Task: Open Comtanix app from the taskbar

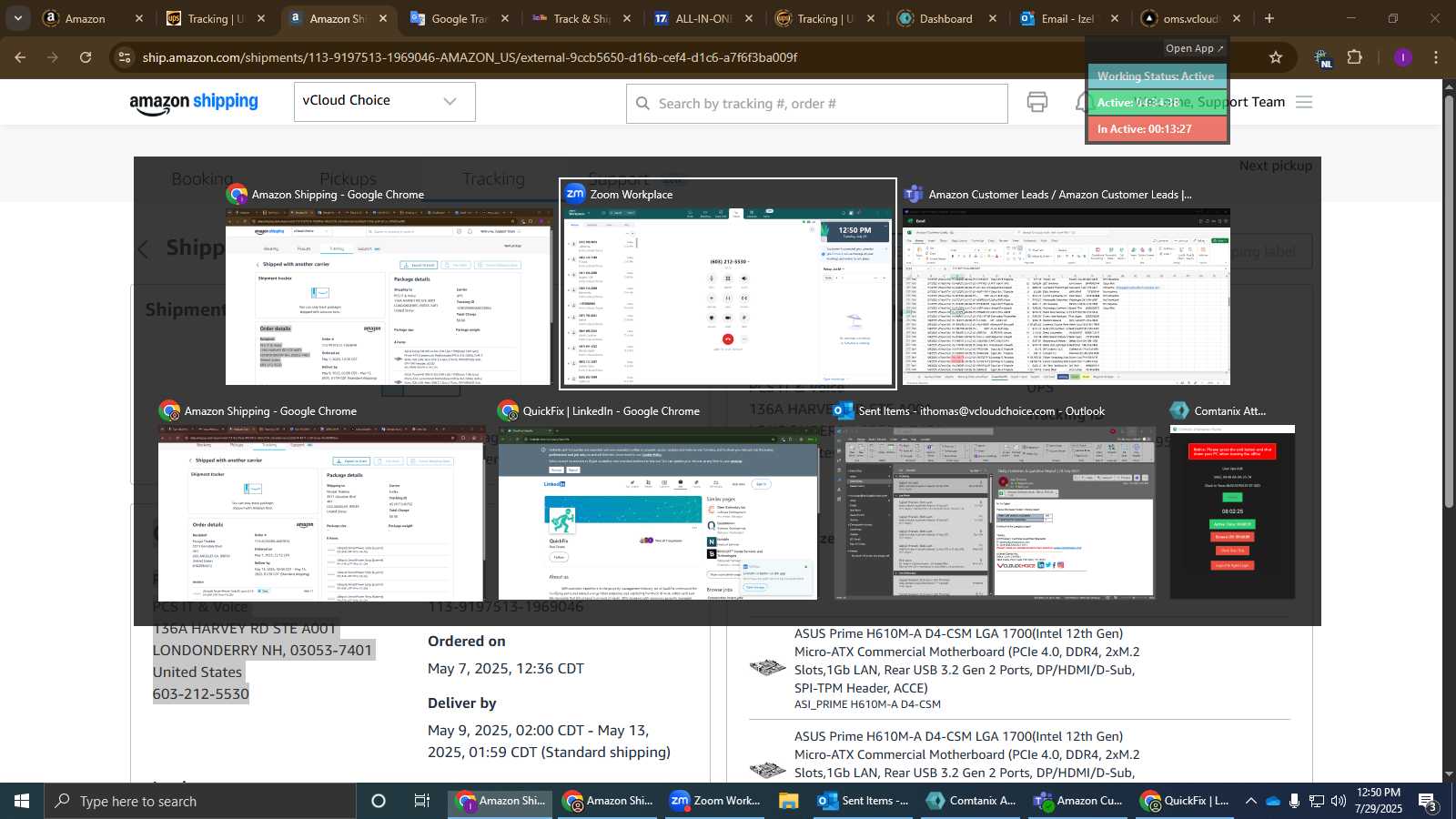Action: [971, 801]
